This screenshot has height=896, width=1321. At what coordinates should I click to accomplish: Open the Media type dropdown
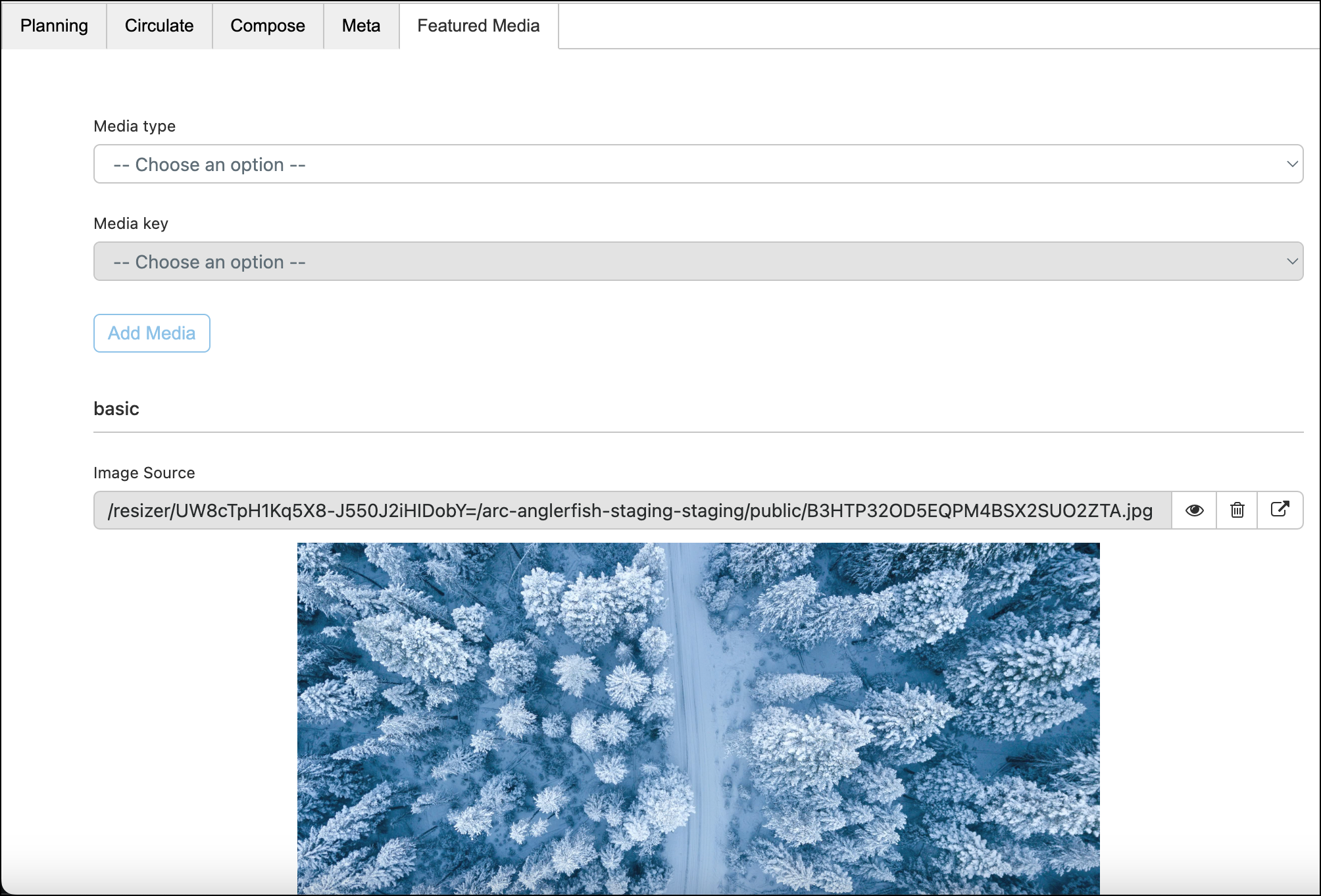click(698, 164)
